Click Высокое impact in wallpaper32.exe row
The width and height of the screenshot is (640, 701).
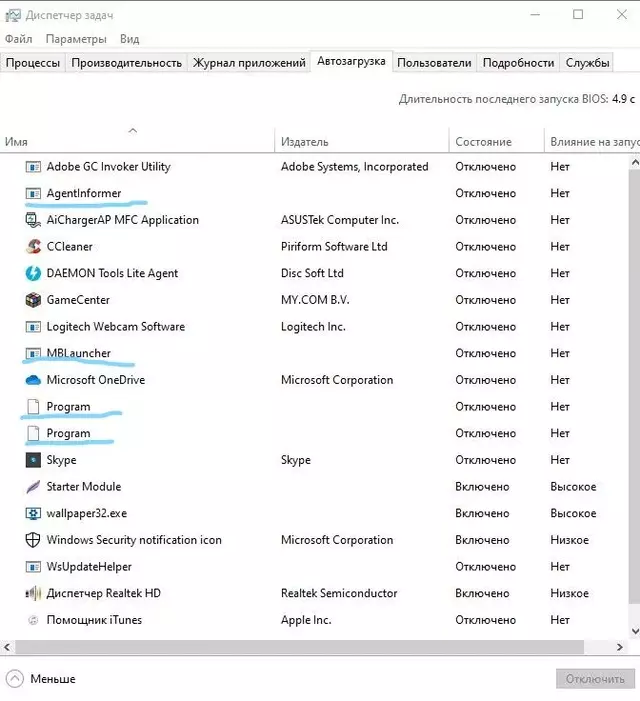pyautogui.click(x=573, y=513)
